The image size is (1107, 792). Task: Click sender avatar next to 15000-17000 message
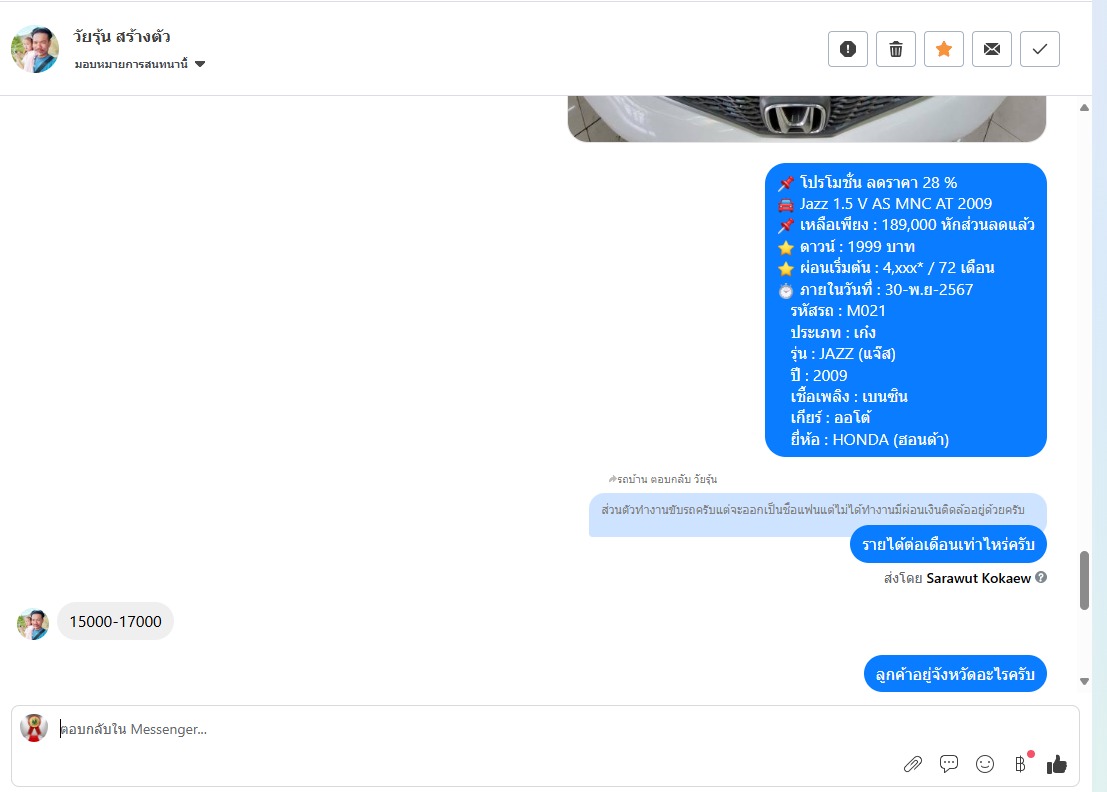coord(32,624)
